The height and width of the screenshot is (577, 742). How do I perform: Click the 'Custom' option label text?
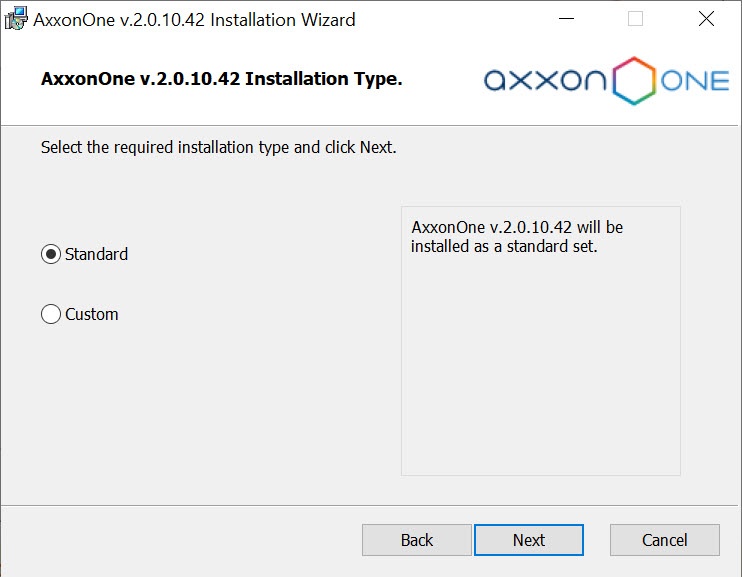click(x=91, y=314)
